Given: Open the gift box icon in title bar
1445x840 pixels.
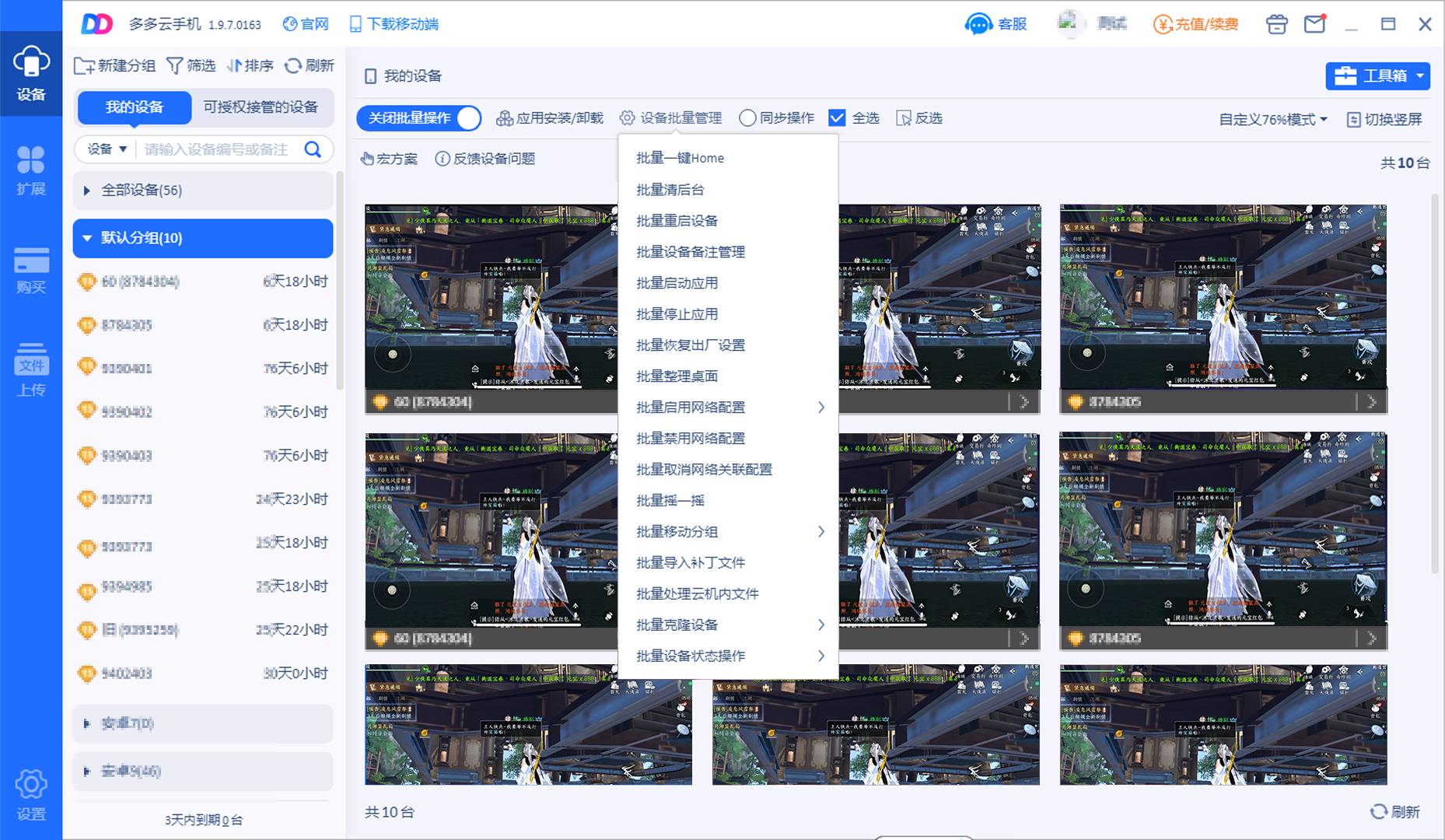Looking at the screenshot, I should (x=1277, y=24).
